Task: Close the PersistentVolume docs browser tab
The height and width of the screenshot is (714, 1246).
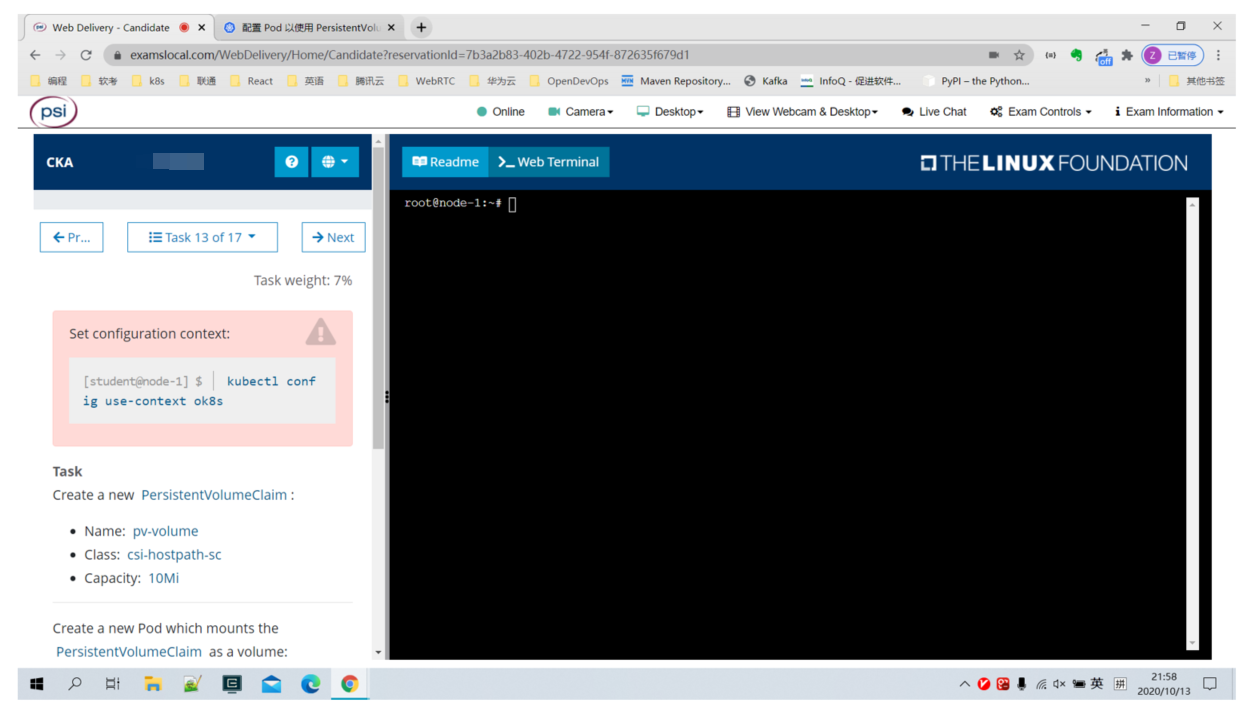Action: click(x=391, y=28)
